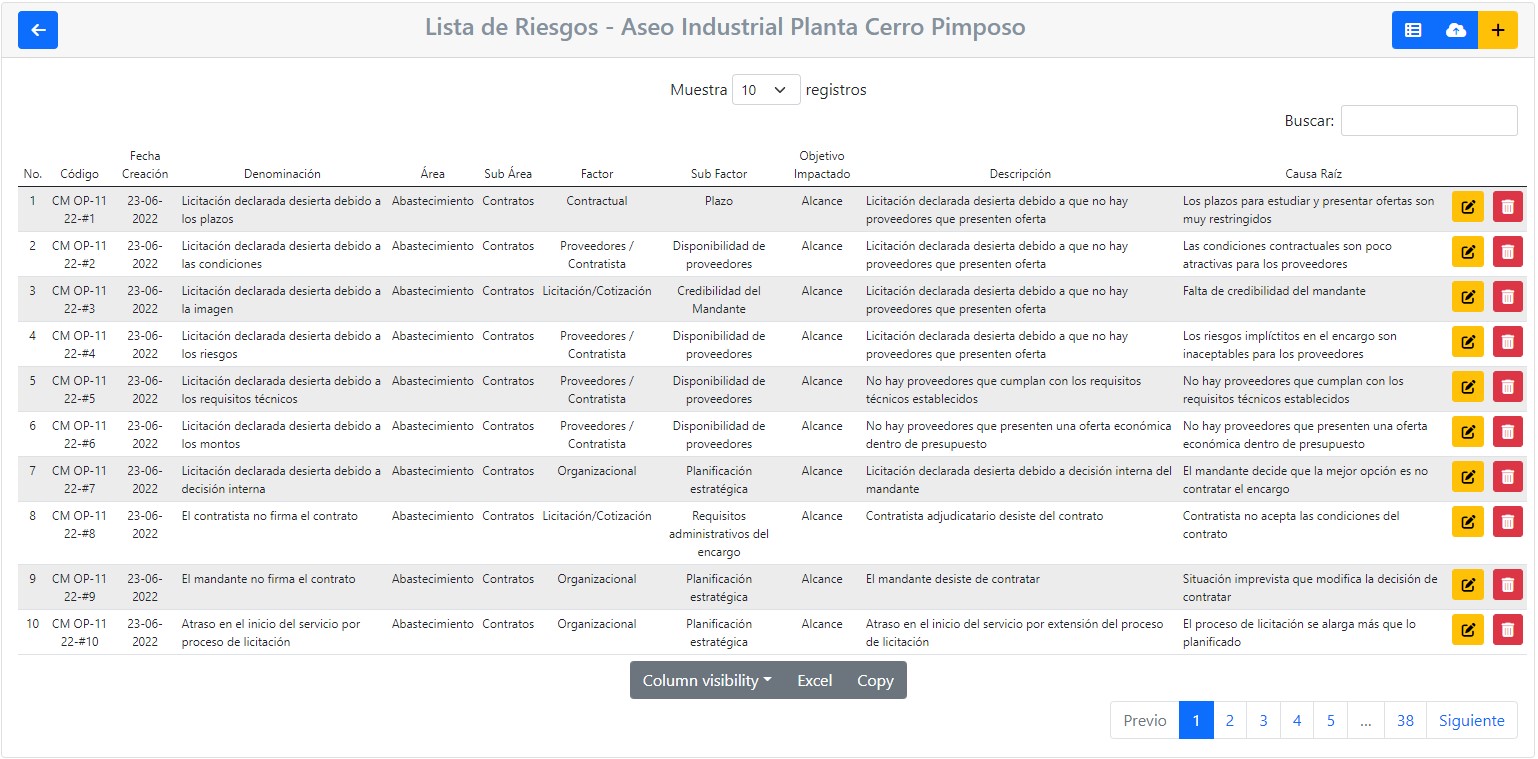Focus the Buscar search field
The height and width of the screenshot is (759, 1538).
[1428, 121]
